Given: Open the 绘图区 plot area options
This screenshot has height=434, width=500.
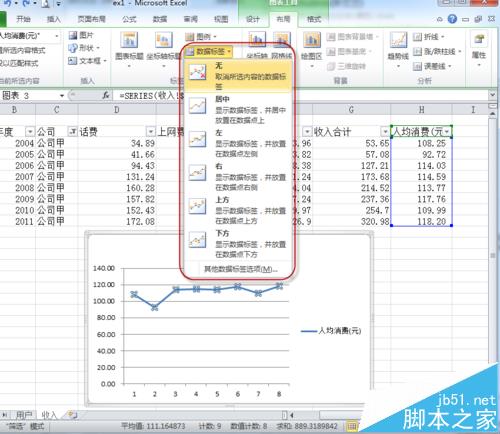Looking at the screenshot, I should (x=312, y=49).
